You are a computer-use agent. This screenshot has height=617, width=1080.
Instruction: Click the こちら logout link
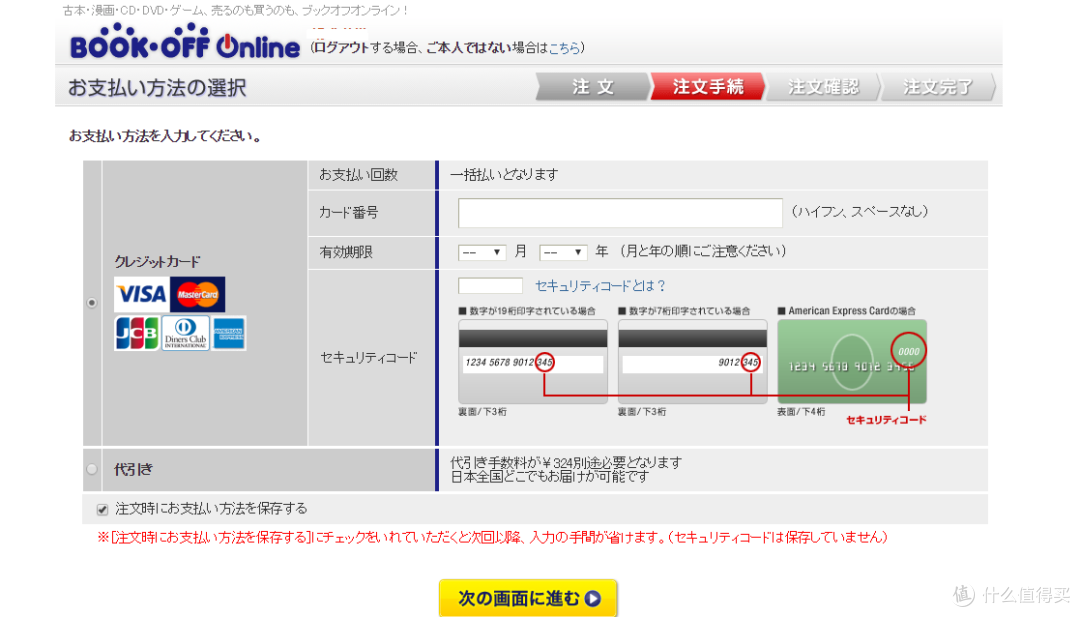pyautogui.click(x=564, y=48)
